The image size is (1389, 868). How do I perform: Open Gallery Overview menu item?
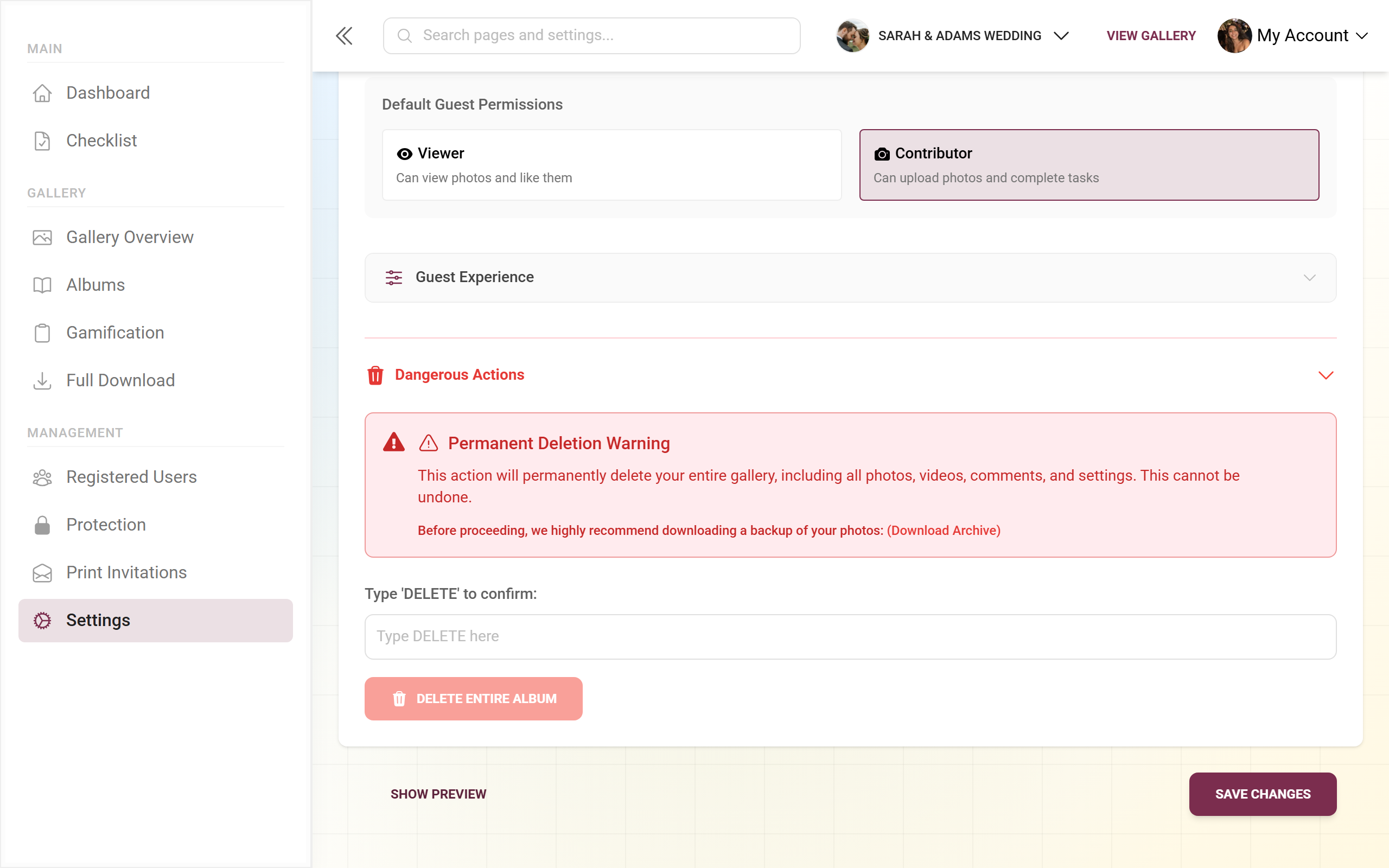[x=156, y=237]
